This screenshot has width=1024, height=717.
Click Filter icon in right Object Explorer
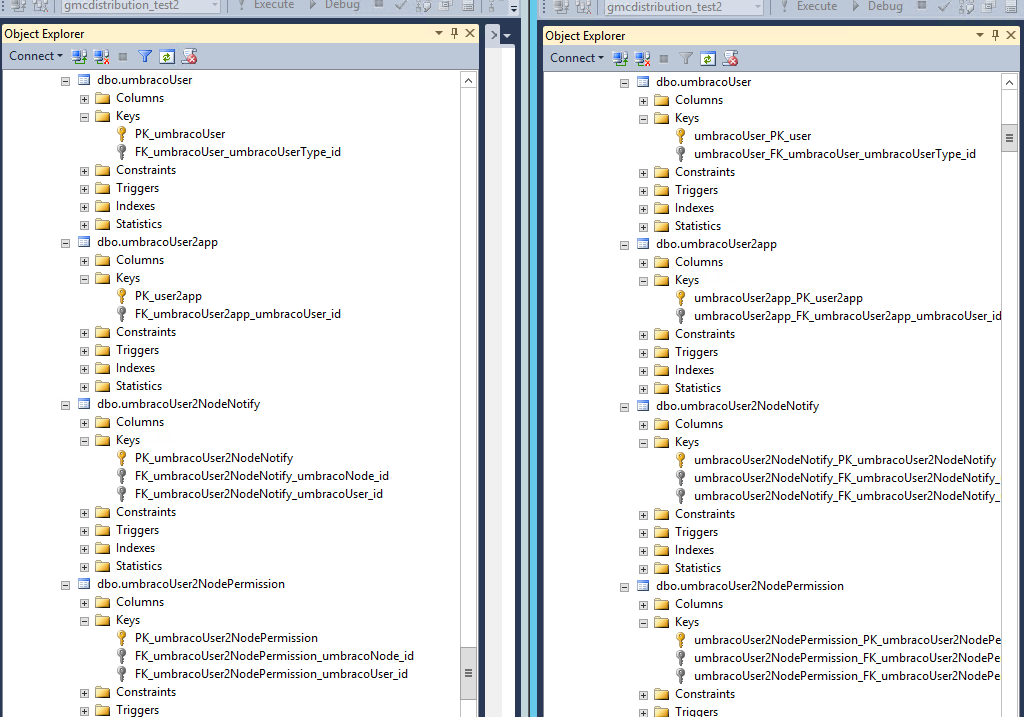pos(686,59)
